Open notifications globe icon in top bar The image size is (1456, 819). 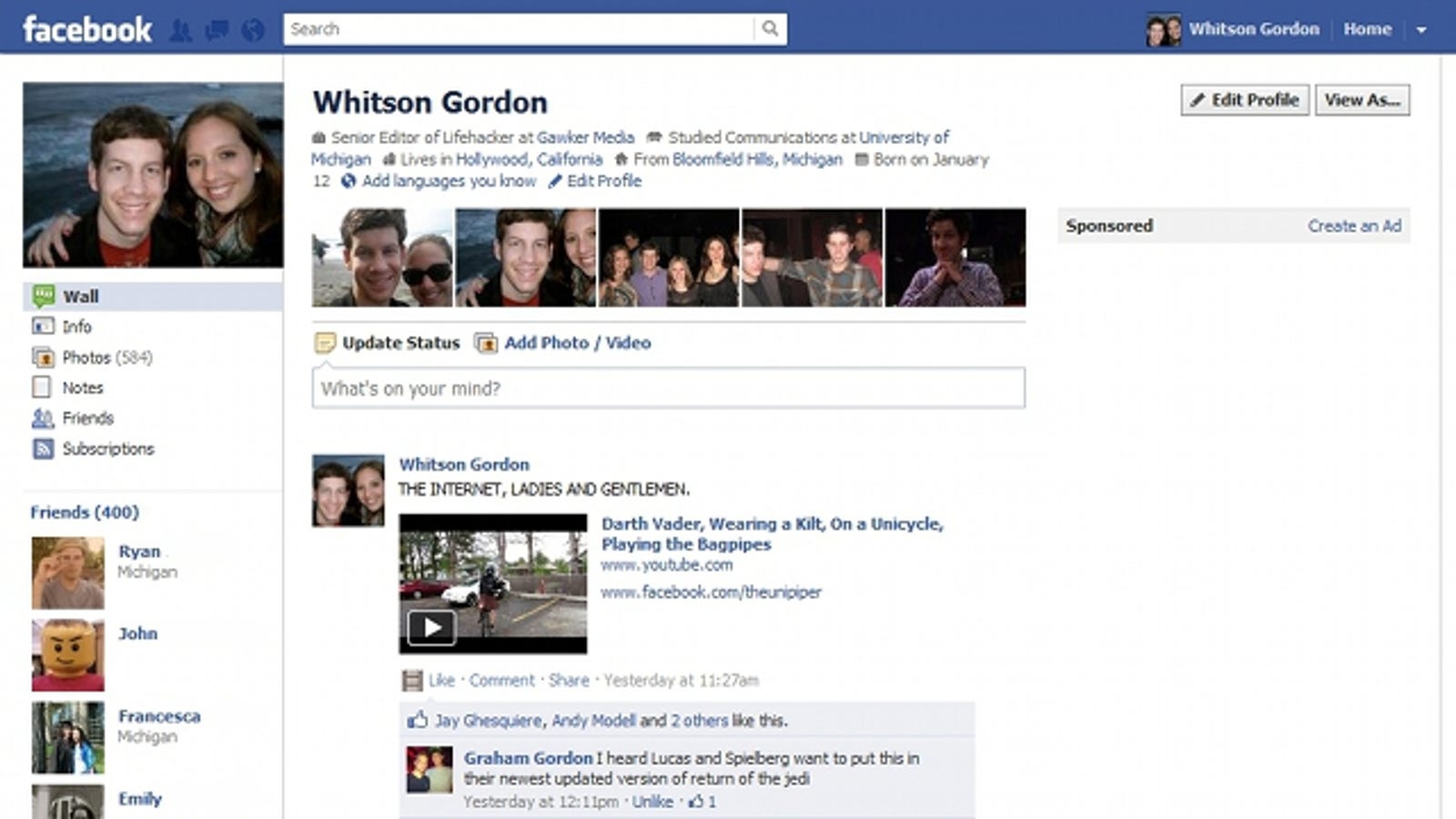[x=253, y=30]
